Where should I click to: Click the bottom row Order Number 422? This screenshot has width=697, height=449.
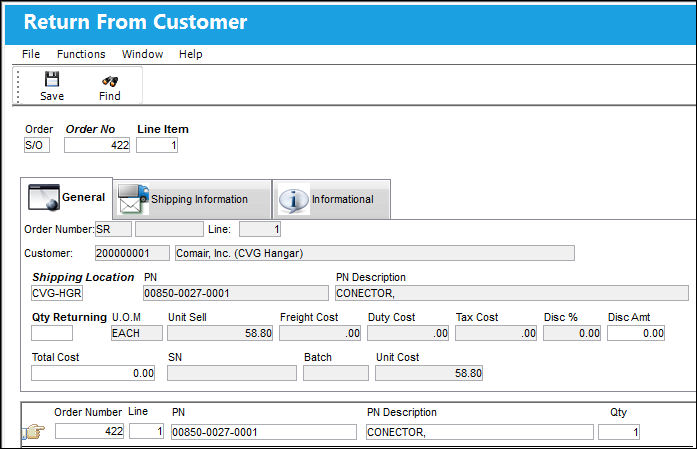click(89, 432)
